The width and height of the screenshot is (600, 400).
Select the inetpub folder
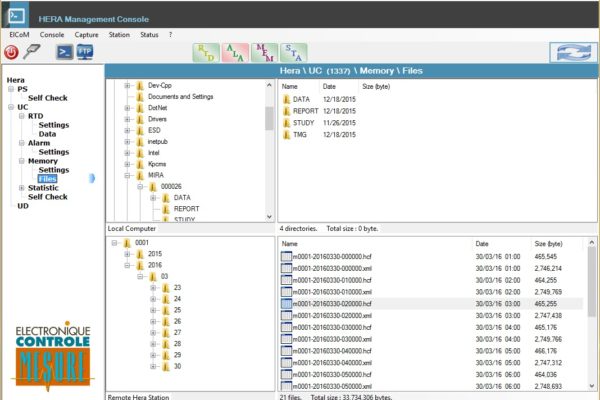click(158, 142)
